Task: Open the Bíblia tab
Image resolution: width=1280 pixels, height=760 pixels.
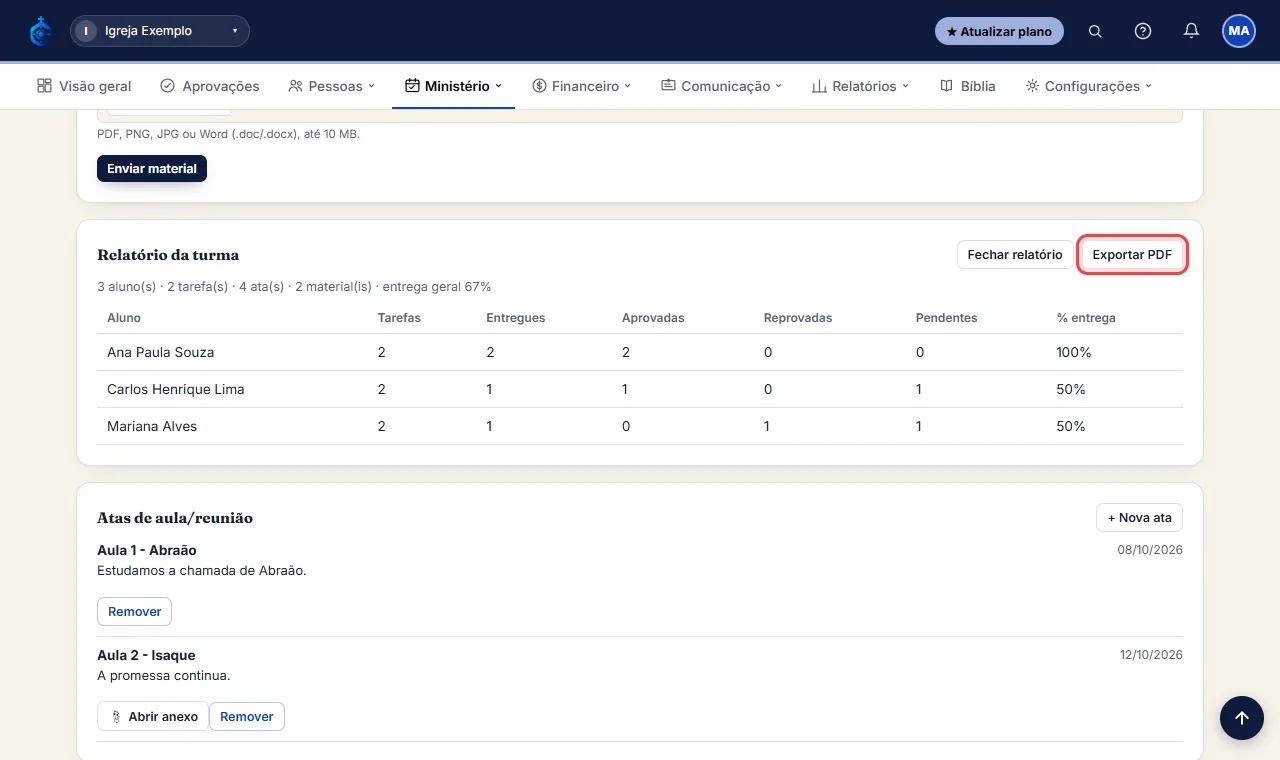Action: (968, 86)
